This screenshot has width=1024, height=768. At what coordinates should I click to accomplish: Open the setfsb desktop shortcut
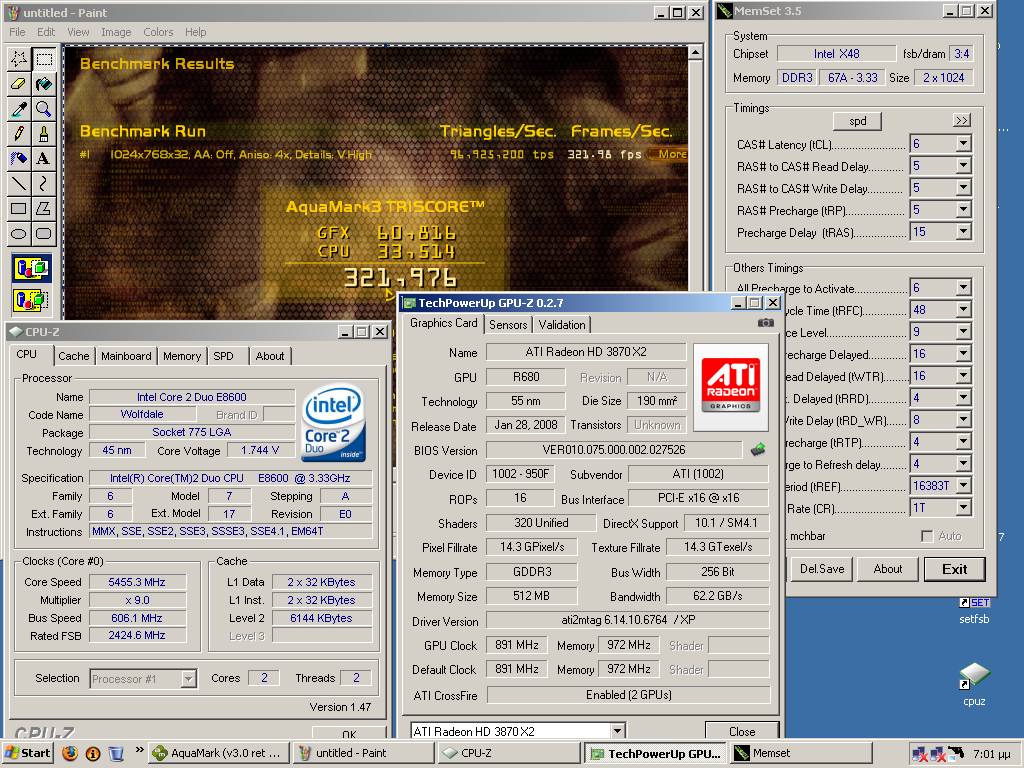click(x=974, y=611)
